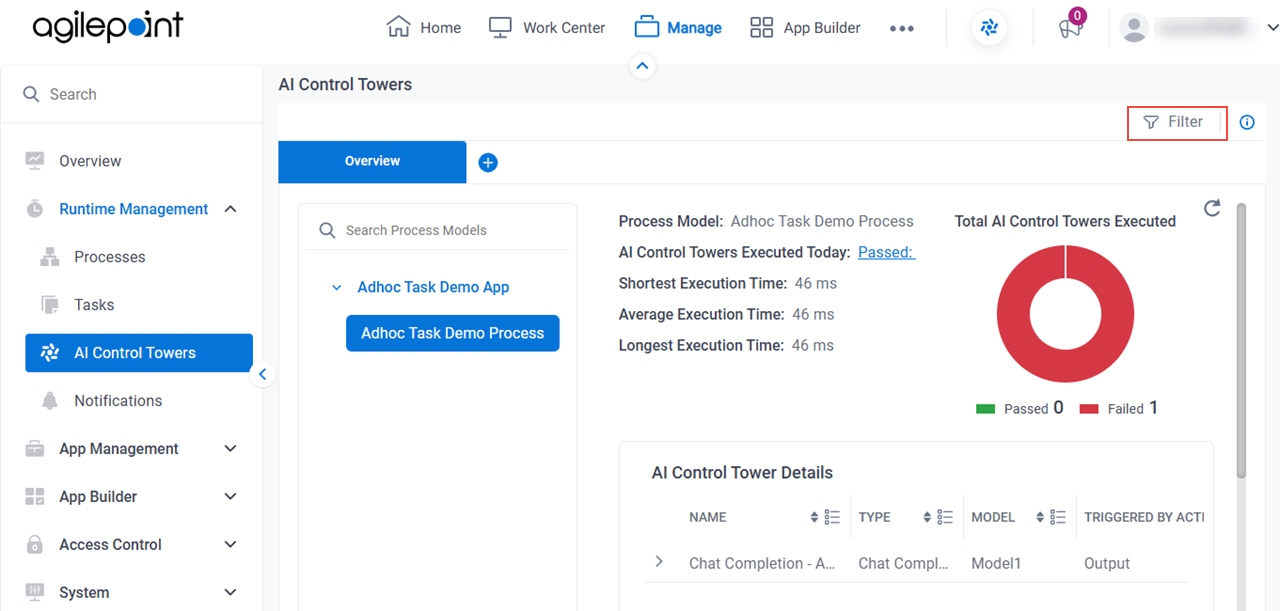Open Work Center monitor icon
Screen dimensions: 1280x611
coord(500,27)
